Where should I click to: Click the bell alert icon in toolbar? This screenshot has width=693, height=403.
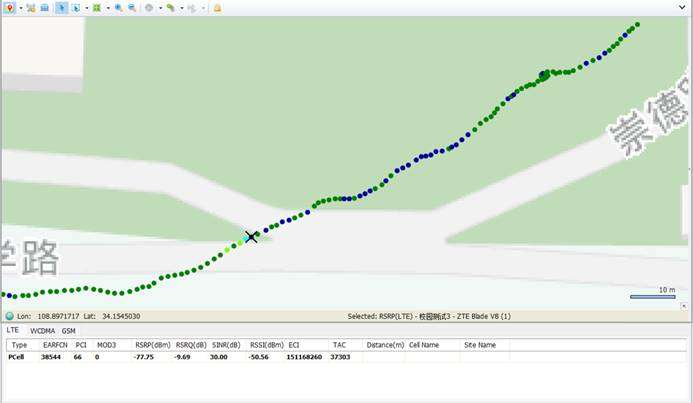point(217,8)
